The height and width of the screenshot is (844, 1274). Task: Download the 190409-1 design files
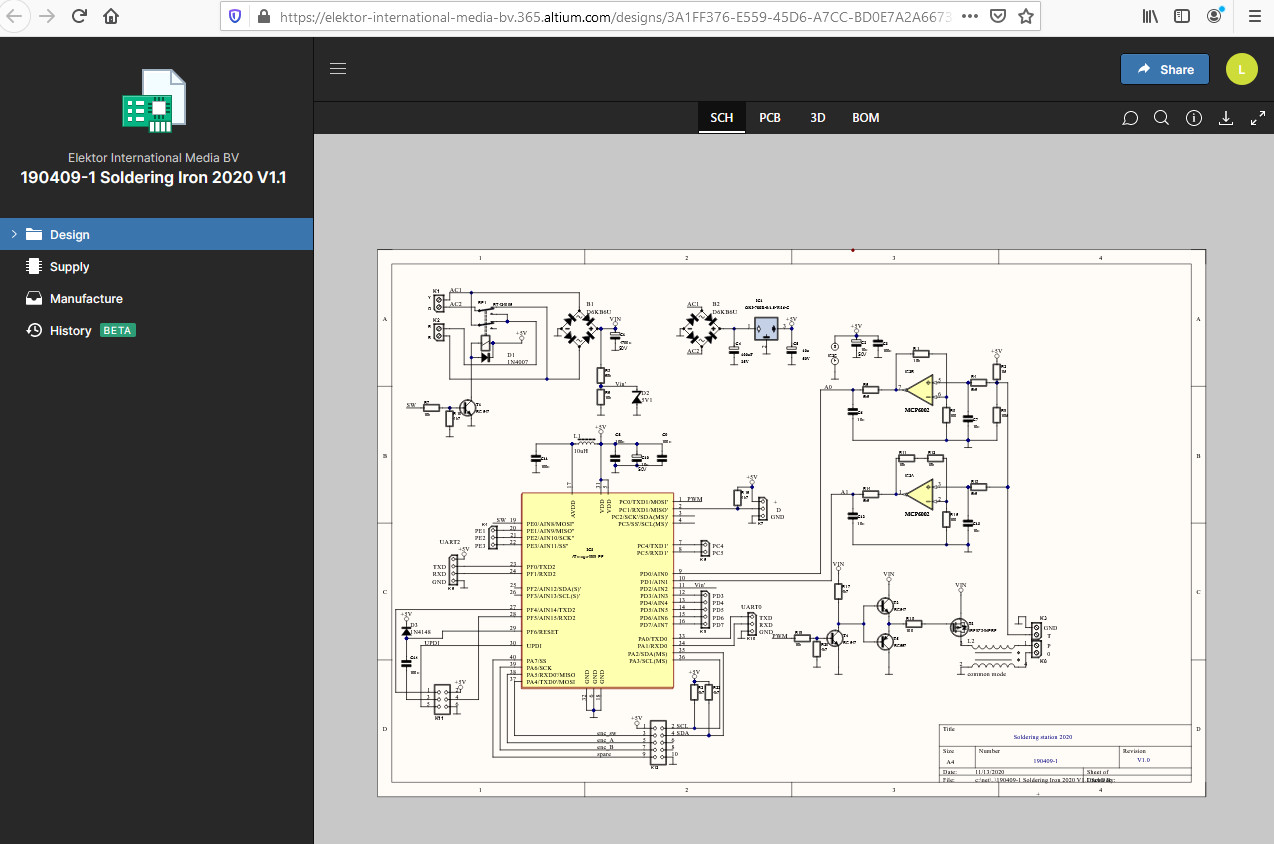tap(1226, 118)
